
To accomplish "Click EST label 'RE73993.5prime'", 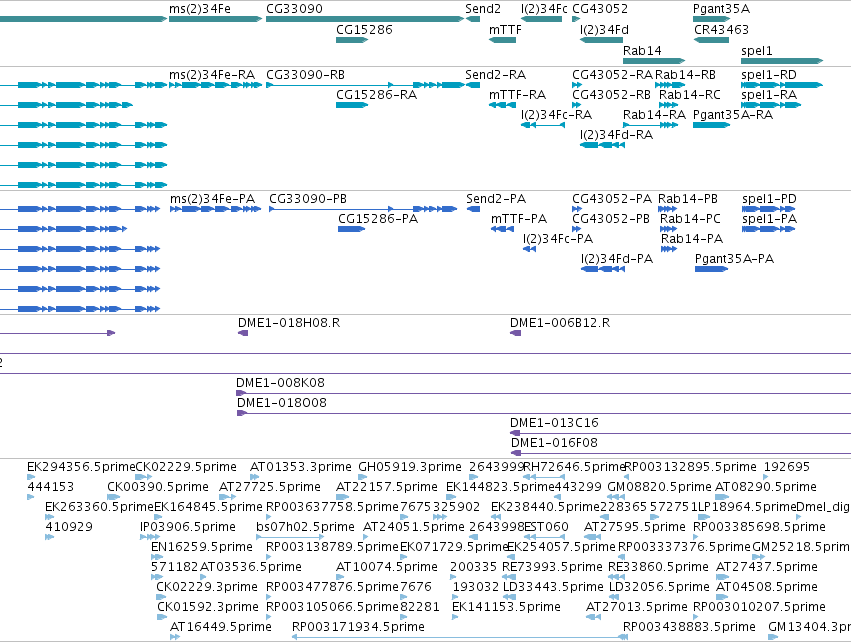I will [x=552, y=567].
